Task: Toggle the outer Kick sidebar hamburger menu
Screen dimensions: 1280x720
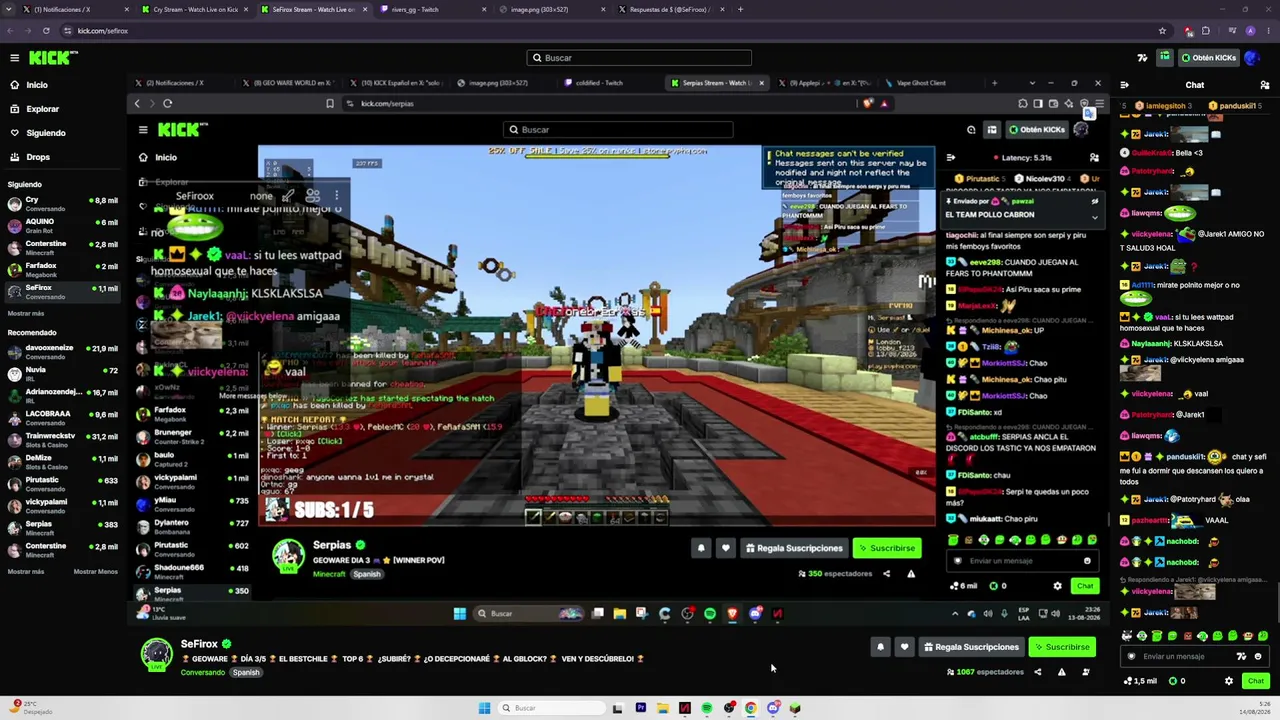Action: click(x=14, y=58)
